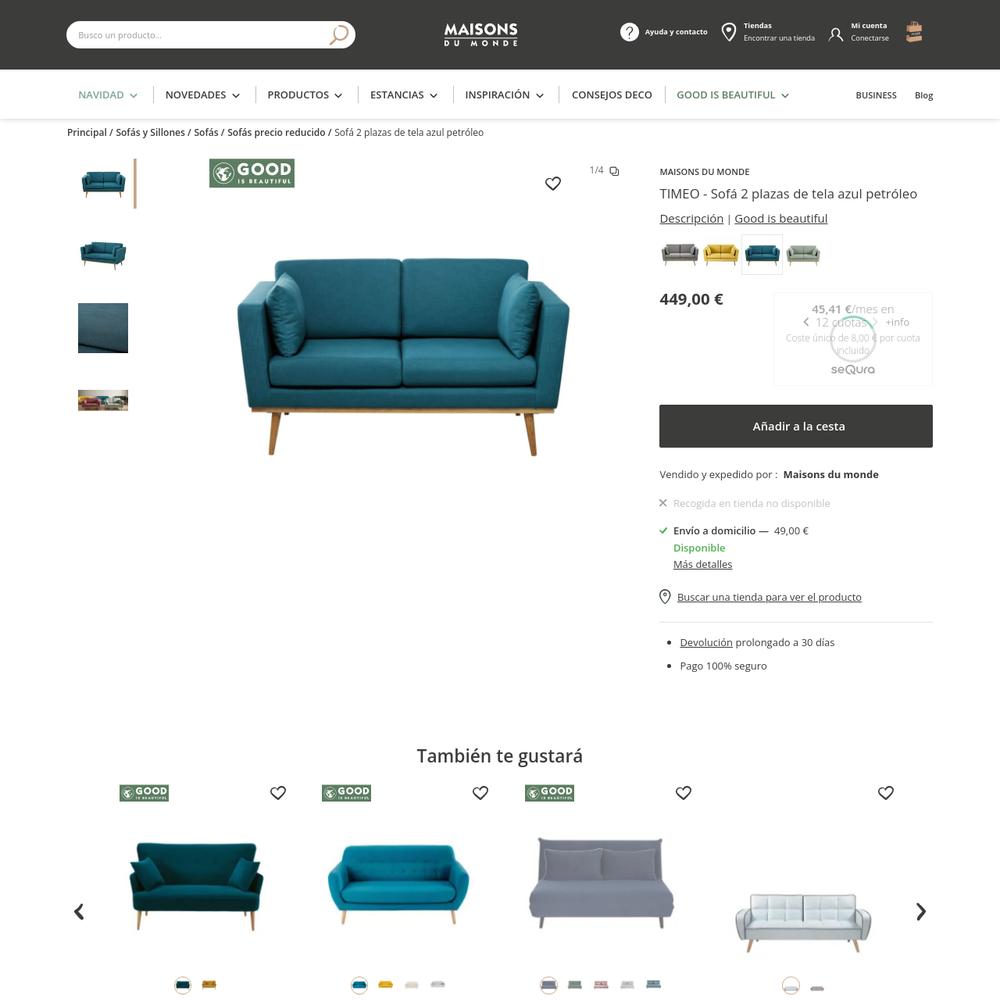This screenshot has height=1000, width=1000.
Task: Open the CONSEJOS DECO menu item
Action: [x=612, y=95]
